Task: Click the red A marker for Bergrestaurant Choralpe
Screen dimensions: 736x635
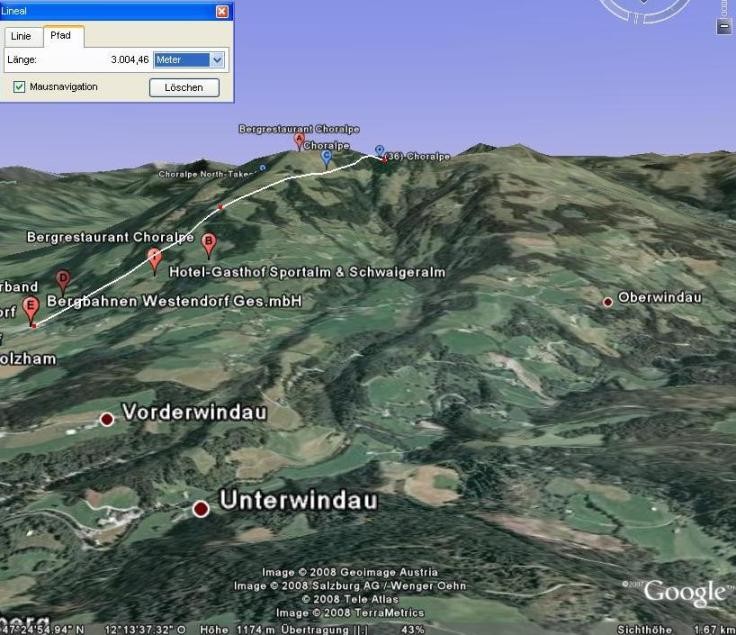Action: pyautogui.click(x=298, y=141)
